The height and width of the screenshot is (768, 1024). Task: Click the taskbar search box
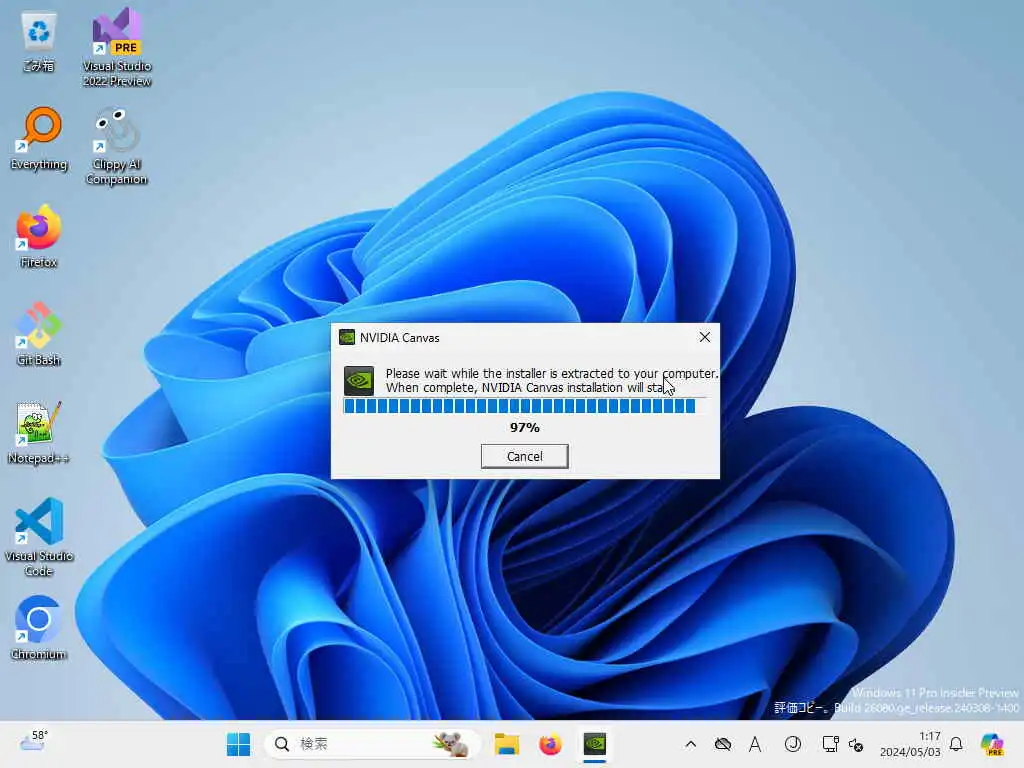(x=372, y=744)
